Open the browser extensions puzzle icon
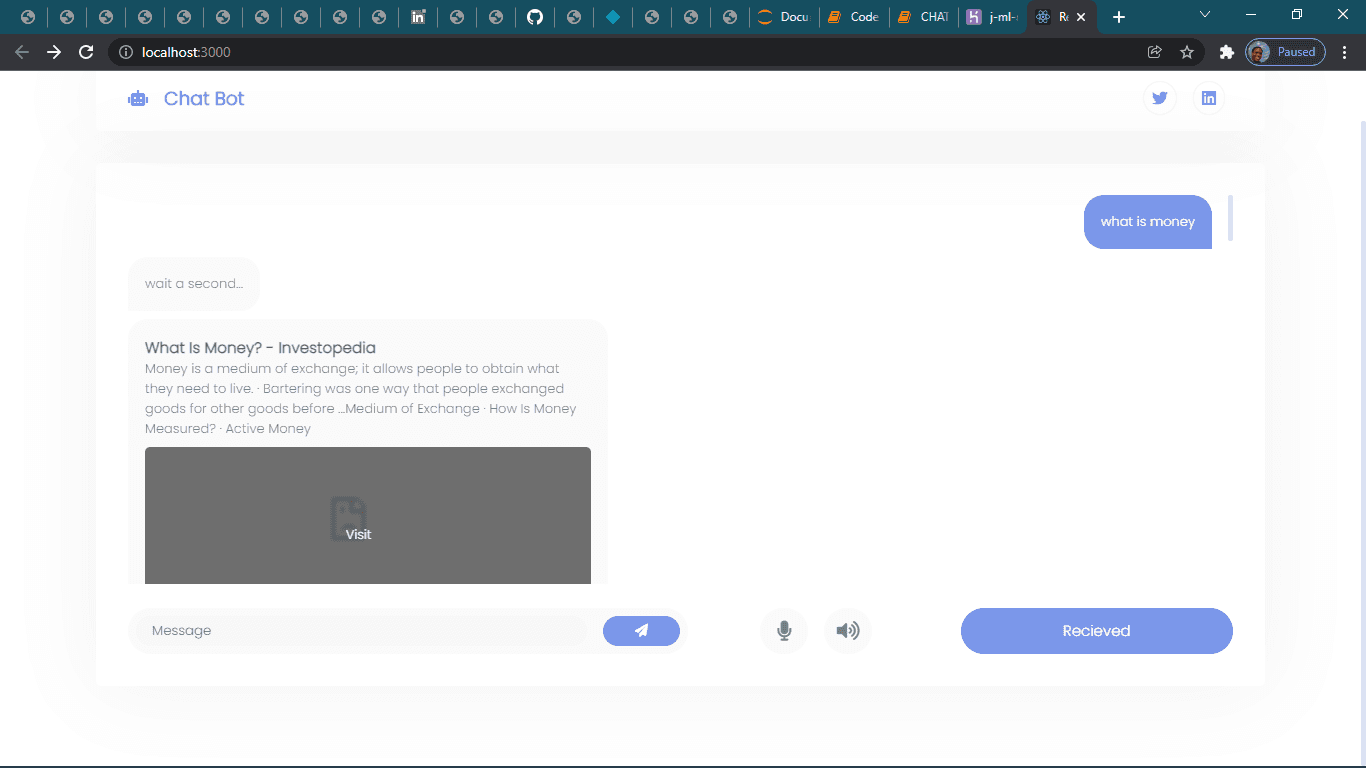This screenshot has height=768, width=1366. click(x=1226, y=52)
